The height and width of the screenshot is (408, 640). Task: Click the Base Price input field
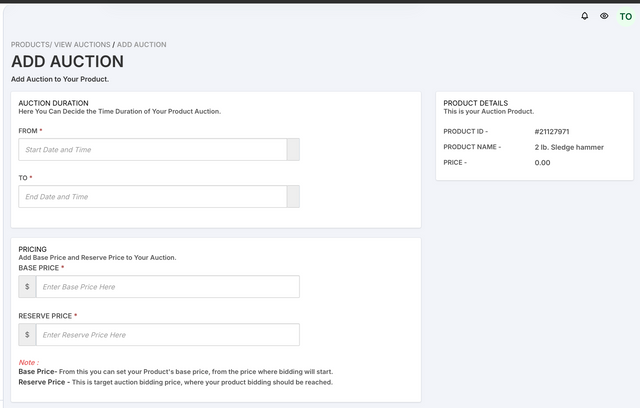pyautogui.click(x=168, y=286)
